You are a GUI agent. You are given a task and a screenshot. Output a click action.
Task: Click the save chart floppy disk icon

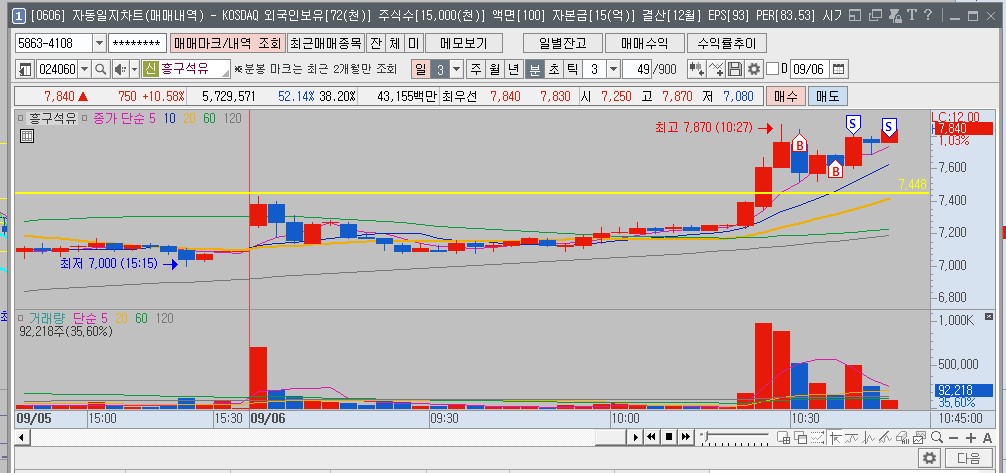pyautogui.click(x=735, y=69)
